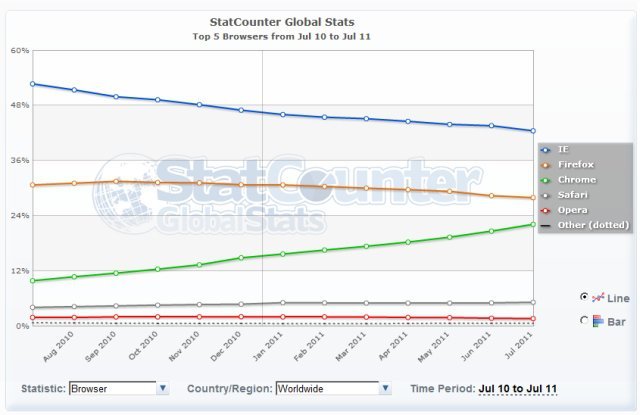Click the Chrome legend marker icon

[546, 179]
